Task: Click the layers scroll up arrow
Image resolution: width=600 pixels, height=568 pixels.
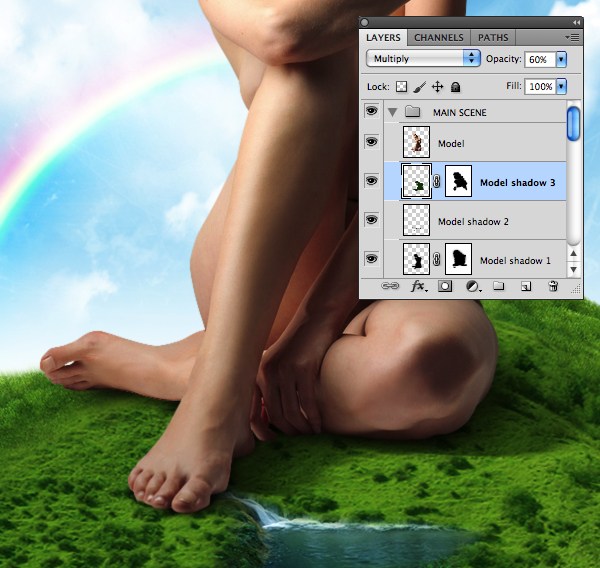Action: click(573, 254)
